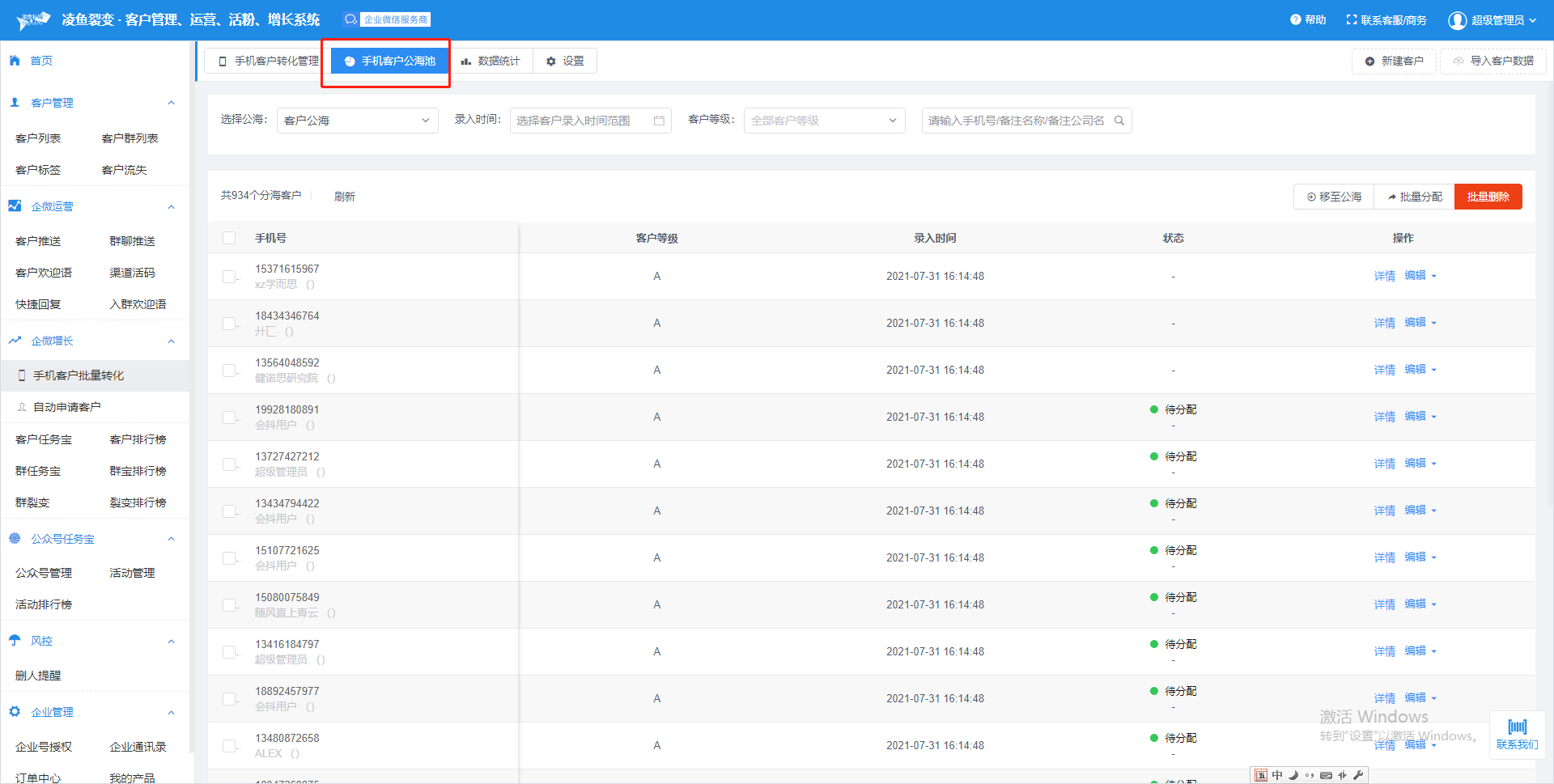The height and width of the screenshot is (784, 1554).
Task: Click the calendar icon in the entry time field
Action: pyautogui.click(x=659, y=121)
